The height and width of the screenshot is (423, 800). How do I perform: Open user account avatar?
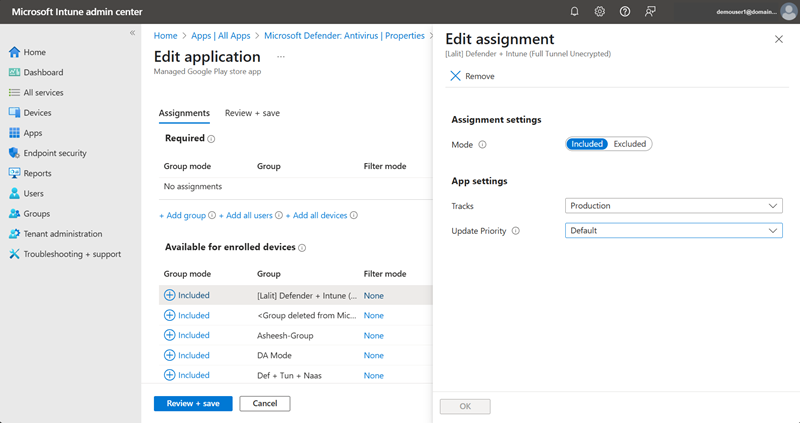[x=789, y=11]
